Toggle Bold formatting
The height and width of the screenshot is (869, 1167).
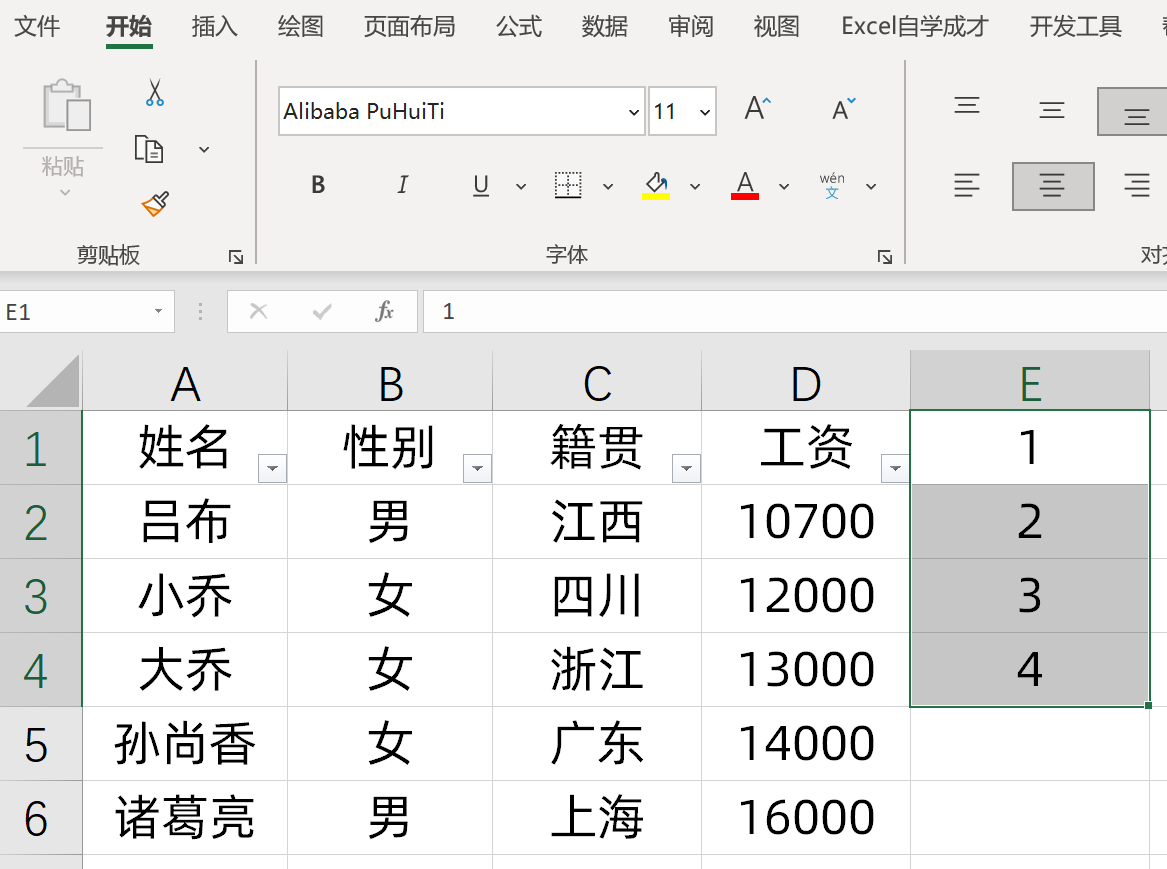tap(318, 185)
